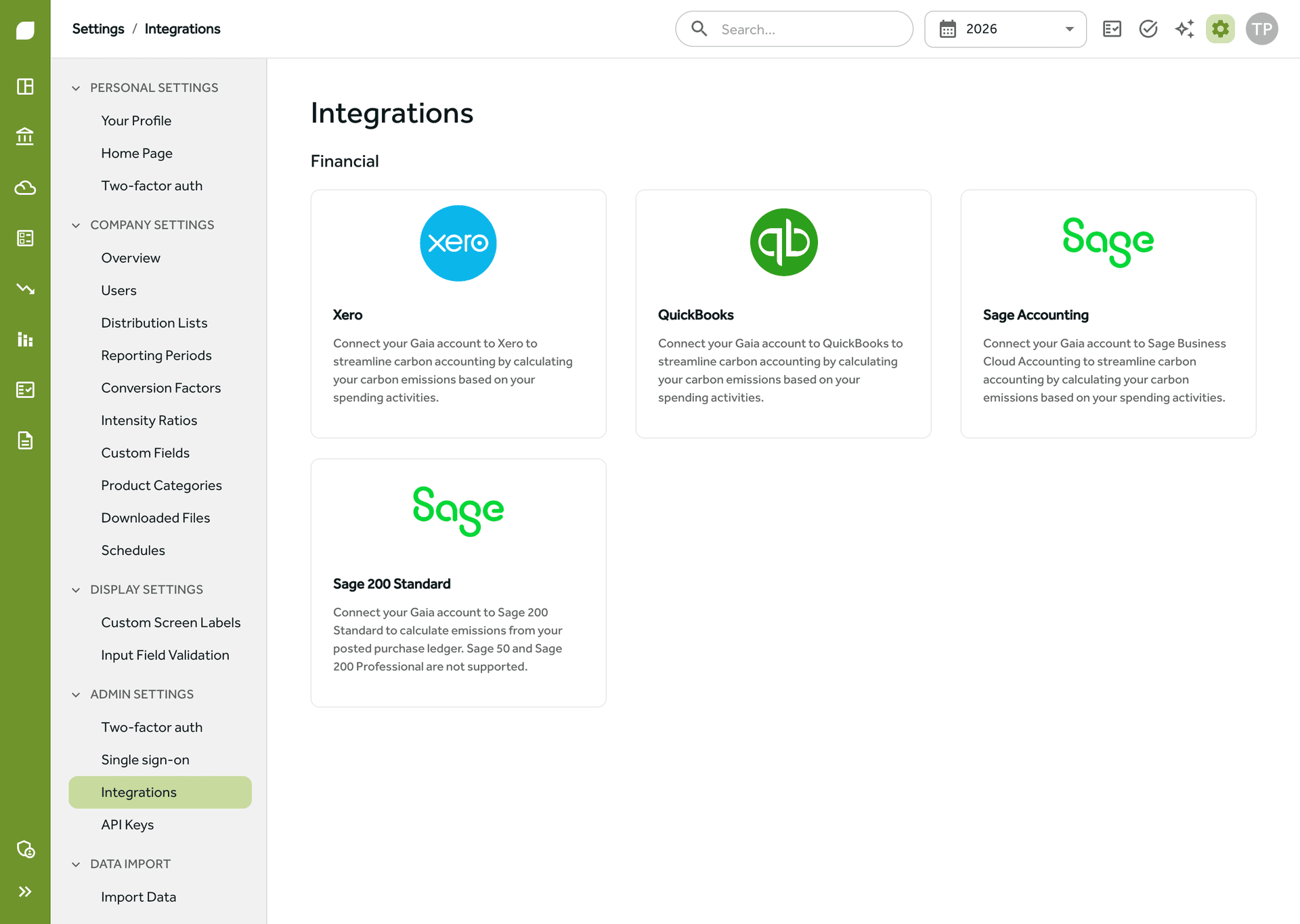Click the calendar icon in year selector
1300x924 pixels.
click(x=948, y=29)
